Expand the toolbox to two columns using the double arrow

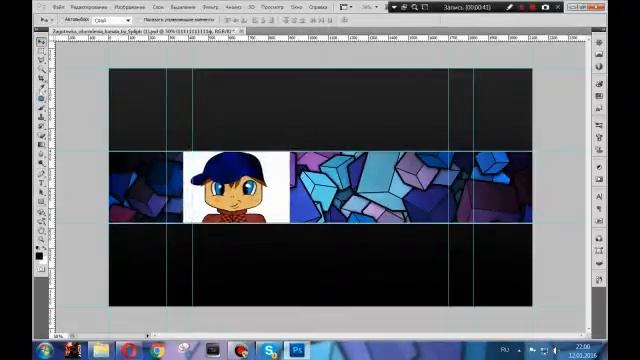[36, 30]
